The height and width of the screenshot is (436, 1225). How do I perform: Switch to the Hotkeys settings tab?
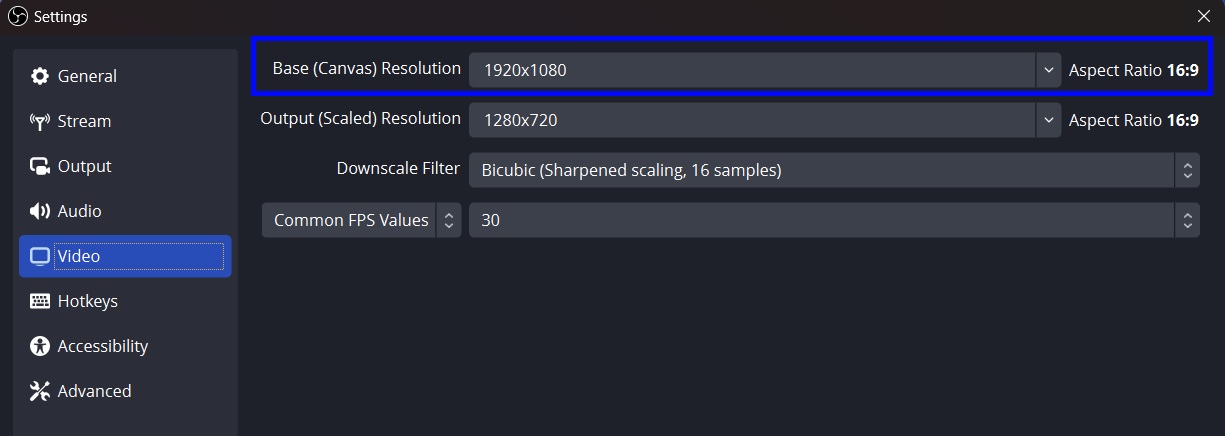pos(87,301)
